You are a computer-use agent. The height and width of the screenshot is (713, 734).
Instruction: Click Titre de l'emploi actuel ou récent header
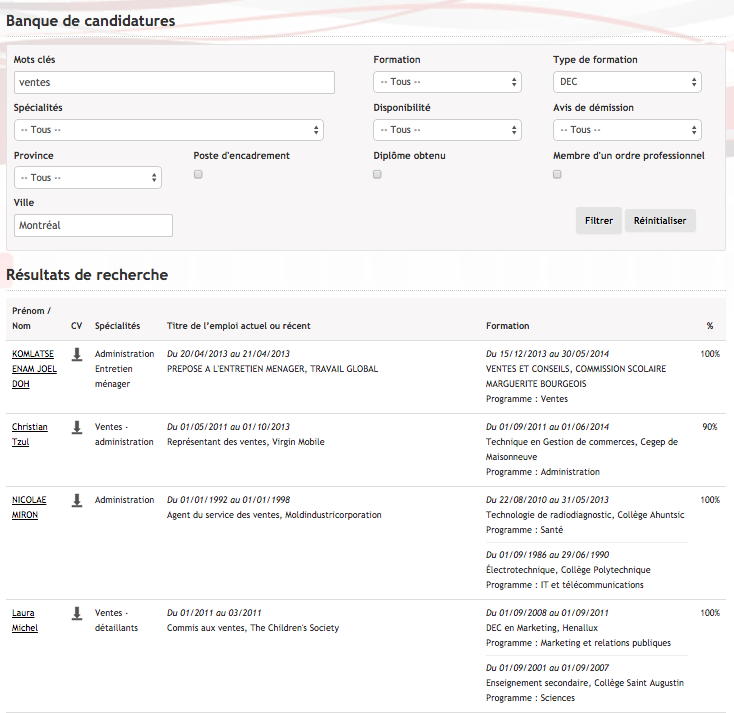(239, 326)
